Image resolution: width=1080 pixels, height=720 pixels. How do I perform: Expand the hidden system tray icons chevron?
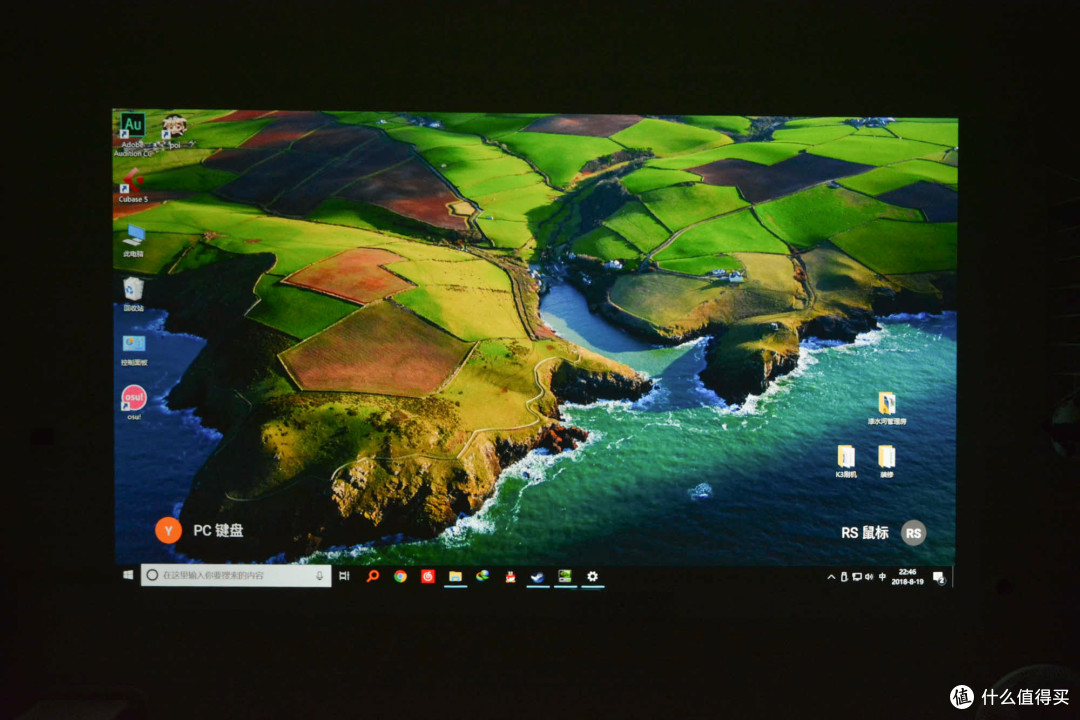pyautogui.click(x=831, y=577)
